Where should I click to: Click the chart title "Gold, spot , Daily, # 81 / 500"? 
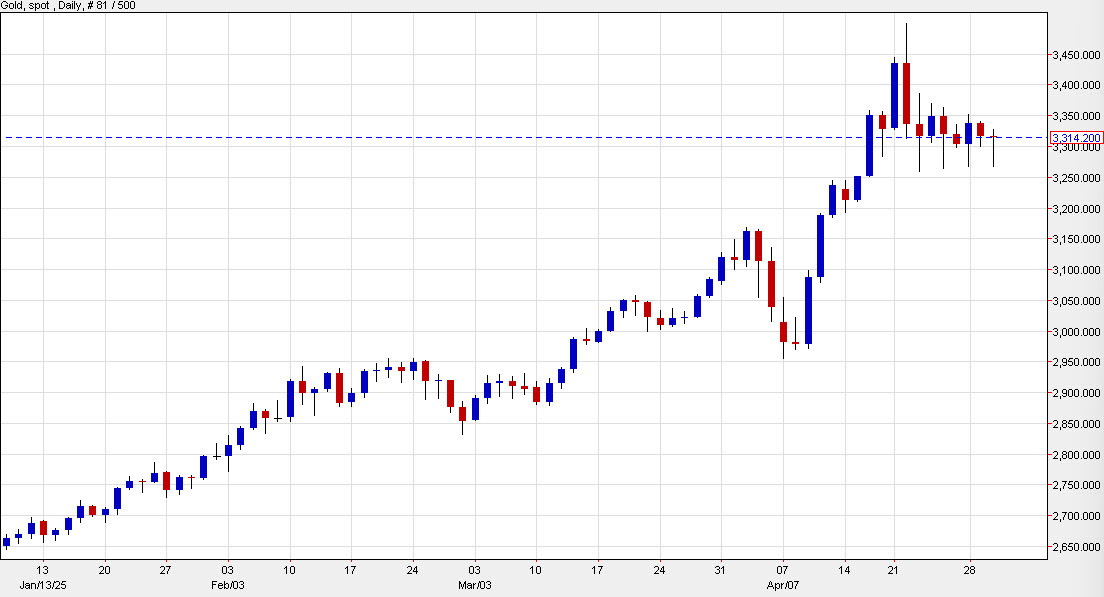click(68, 6)
